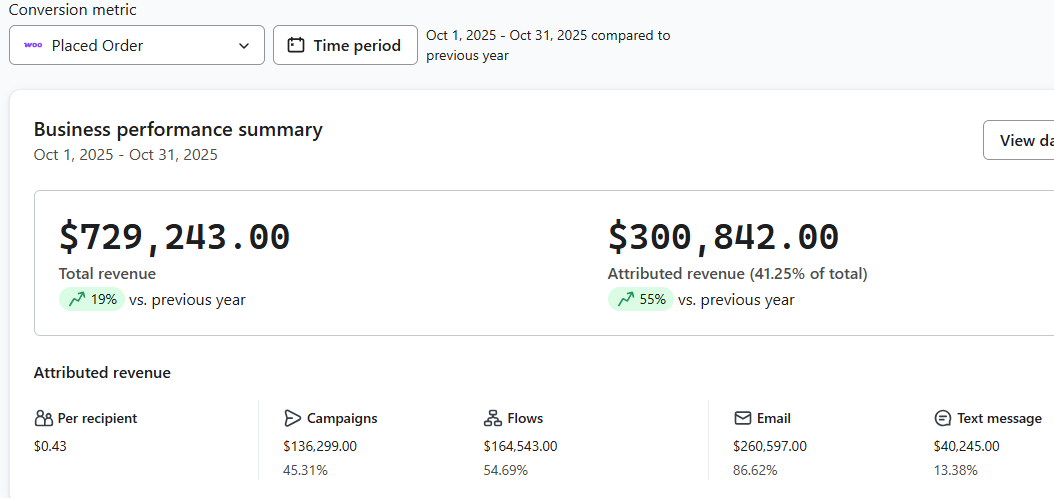Click the attributed revenue trend arrow icon
The height and width of the screenshot is (498, 1054).
tap(626, 299)
